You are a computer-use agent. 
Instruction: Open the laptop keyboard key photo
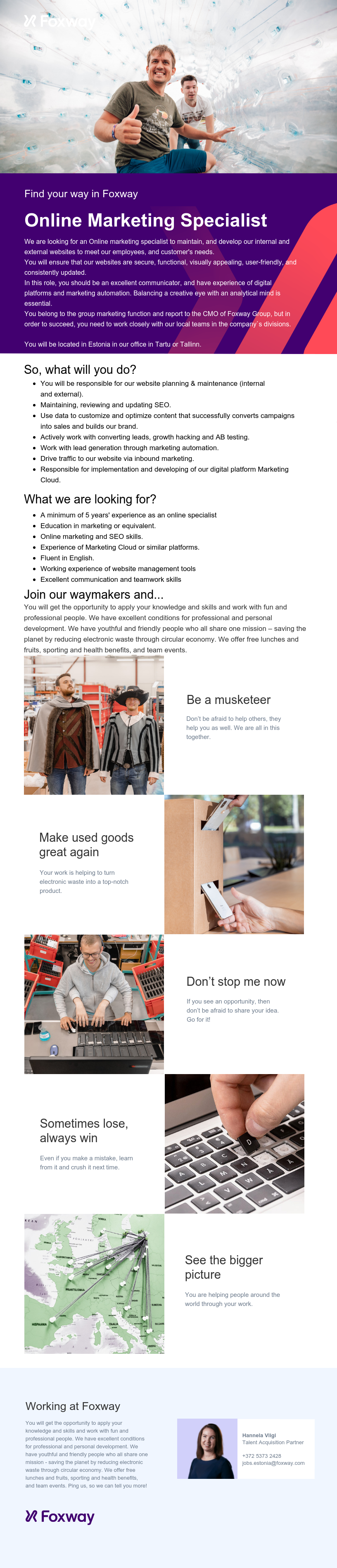234,1144
